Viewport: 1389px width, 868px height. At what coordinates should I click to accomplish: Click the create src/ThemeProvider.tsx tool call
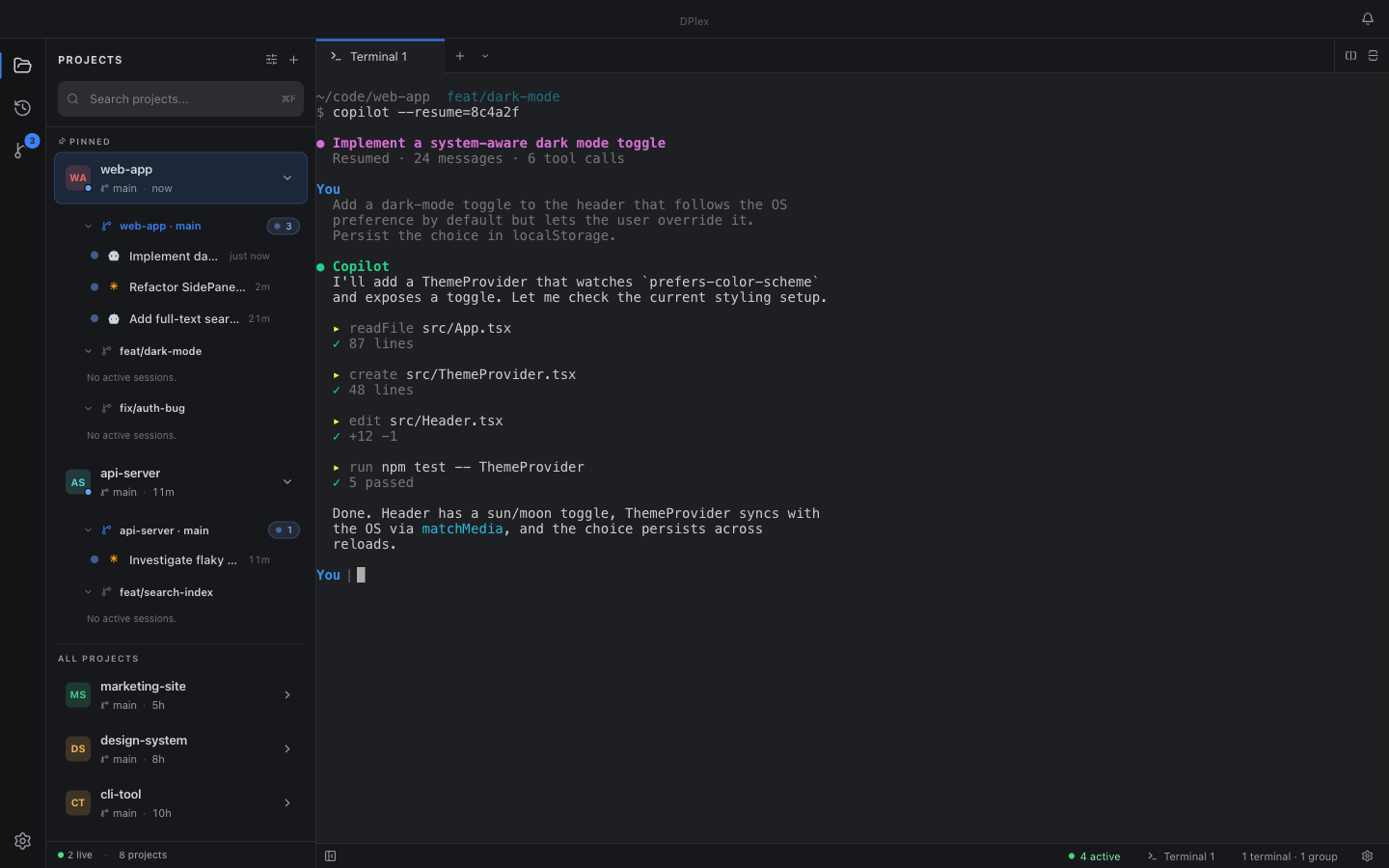[x=454, y=374]
